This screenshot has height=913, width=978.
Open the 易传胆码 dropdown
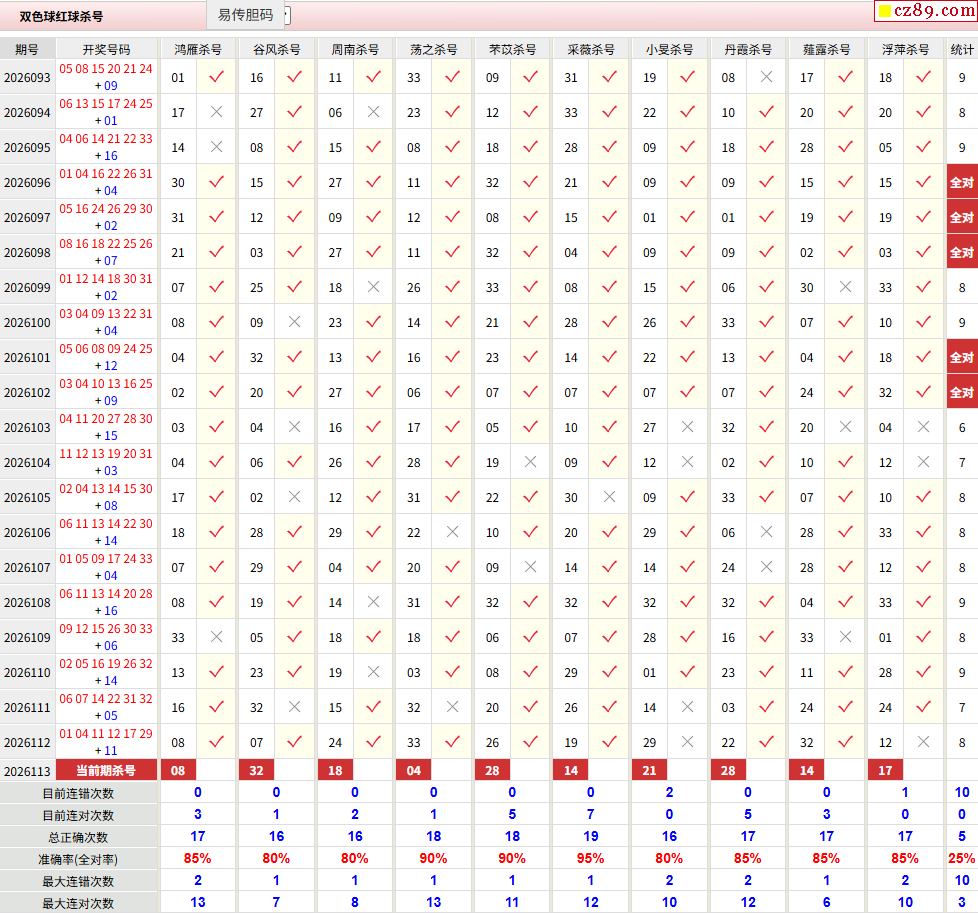click(x=249, y=15)
